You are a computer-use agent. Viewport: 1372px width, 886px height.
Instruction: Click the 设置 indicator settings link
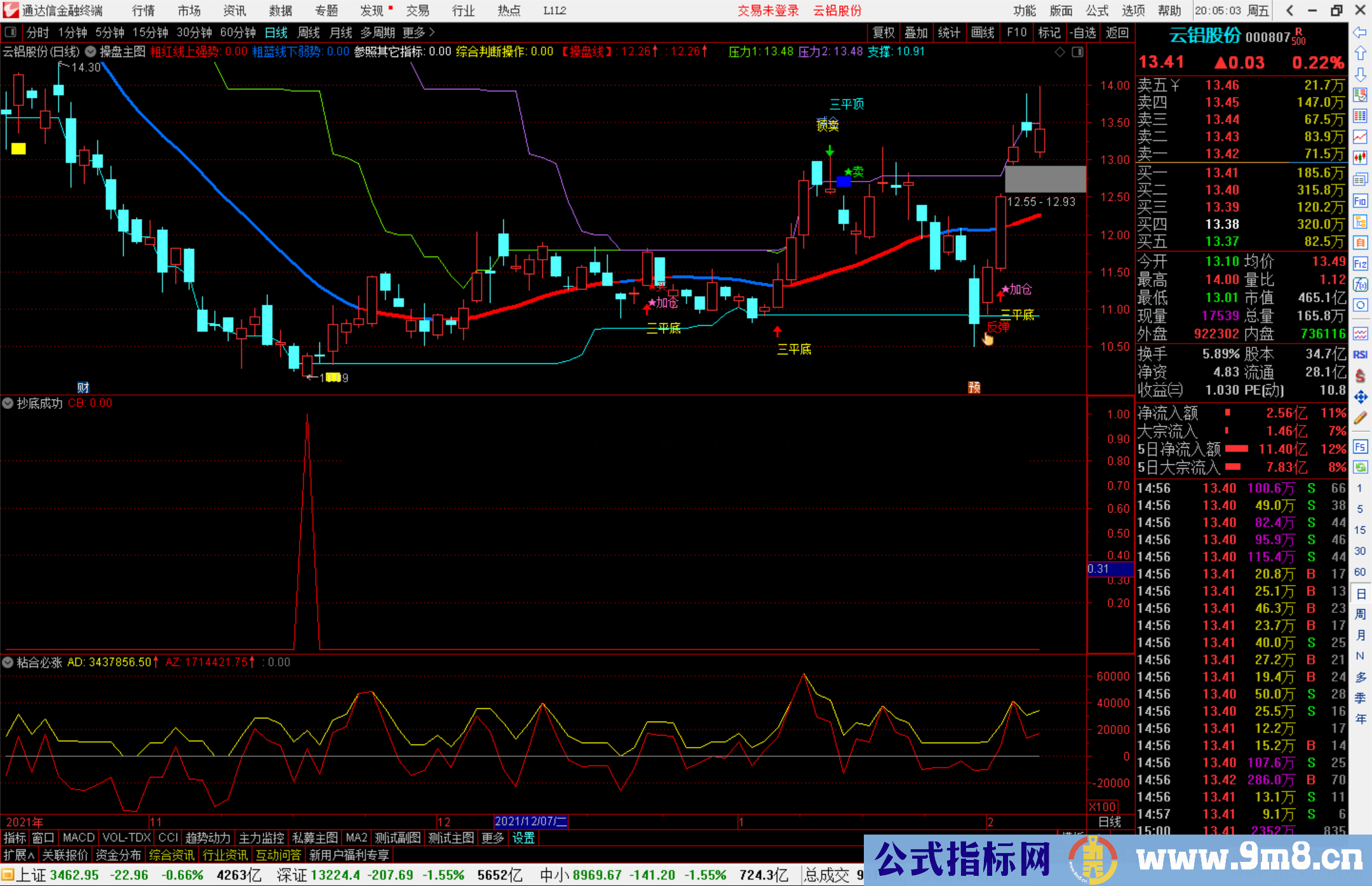tap(523, 838)
